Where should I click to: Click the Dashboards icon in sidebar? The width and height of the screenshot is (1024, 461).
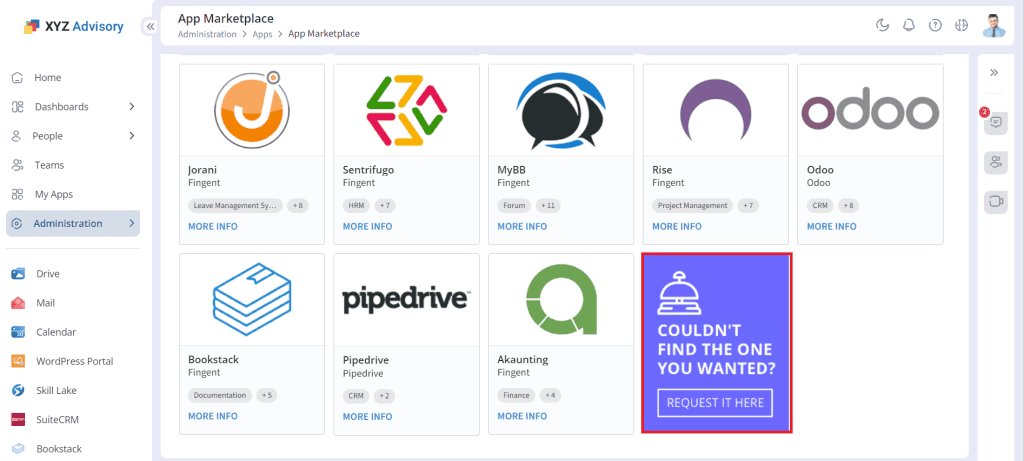[x=18, y=106]
